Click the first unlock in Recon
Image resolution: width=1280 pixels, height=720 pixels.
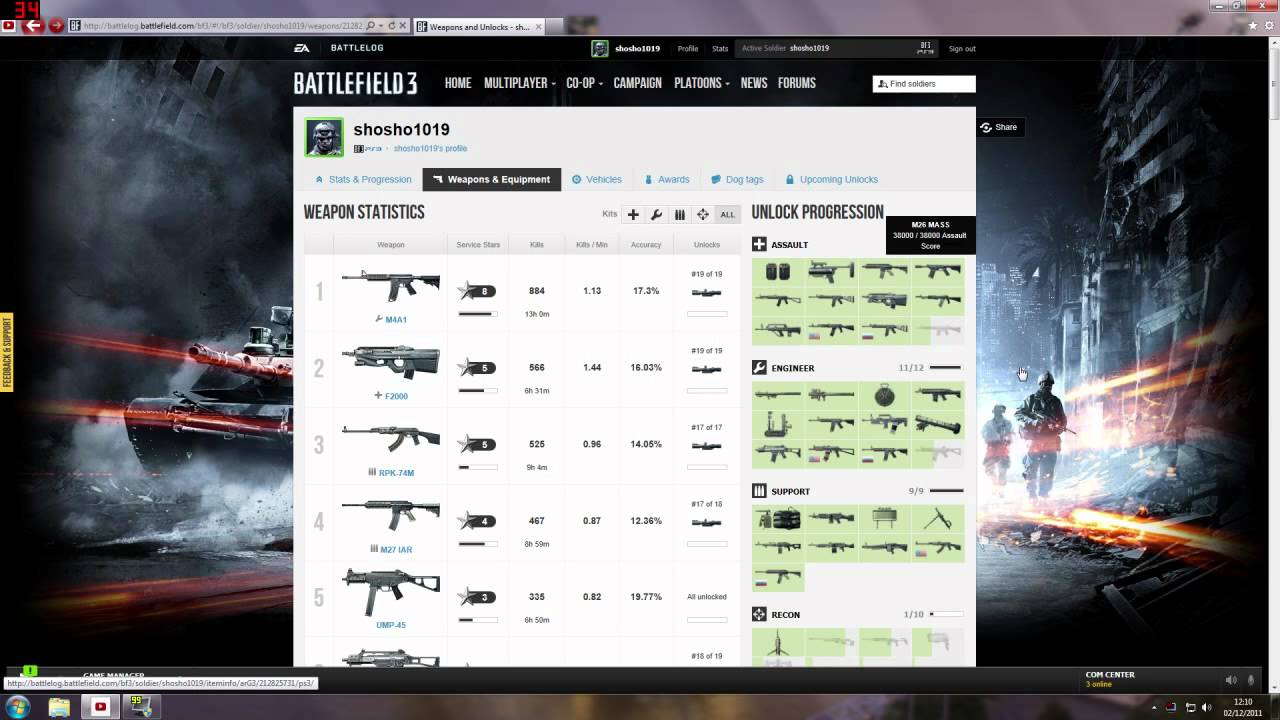coord(778,642)
